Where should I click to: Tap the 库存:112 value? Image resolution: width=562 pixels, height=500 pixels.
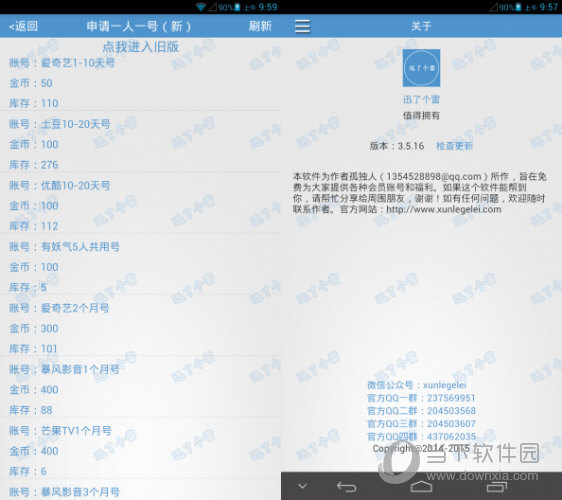click(34, 226)
